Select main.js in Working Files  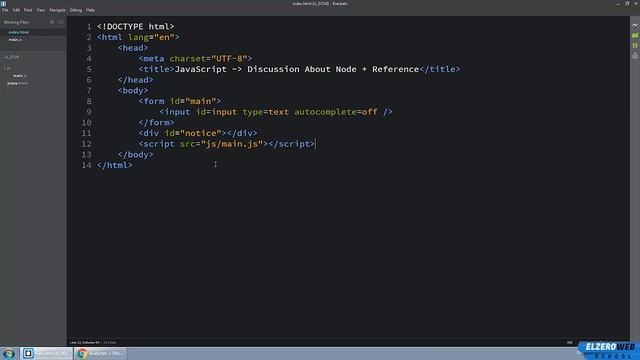[x=16, y=40]
